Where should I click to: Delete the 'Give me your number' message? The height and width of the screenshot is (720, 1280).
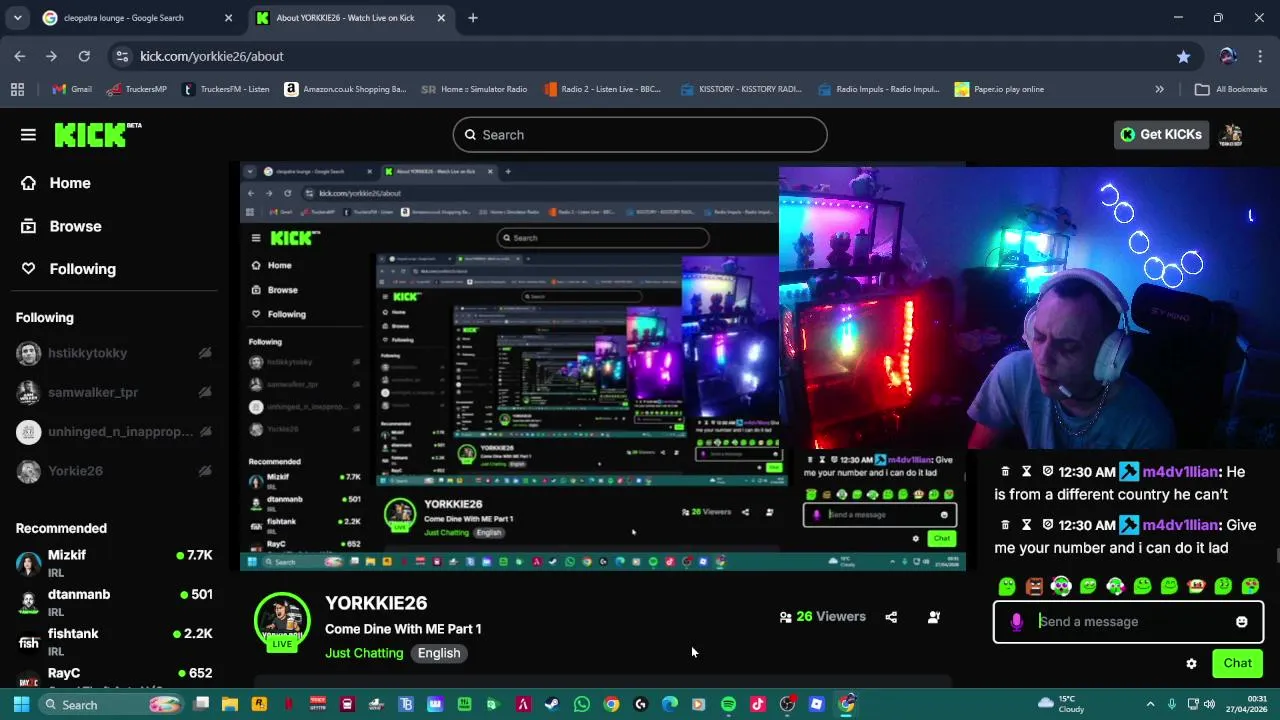point(1005,525)
